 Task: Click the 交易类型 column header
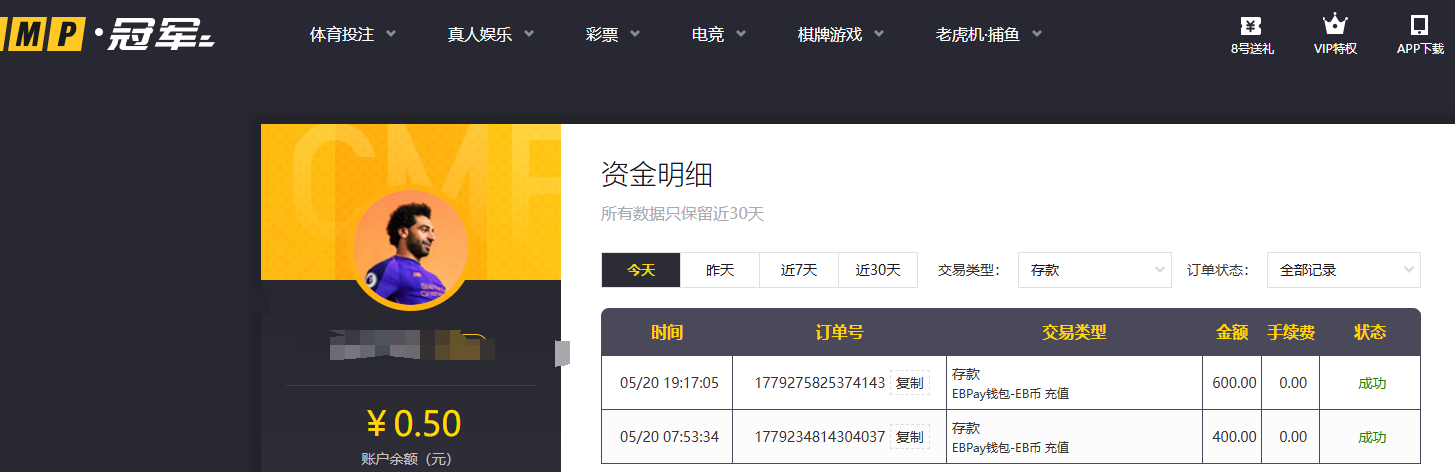pos(1074,332)
